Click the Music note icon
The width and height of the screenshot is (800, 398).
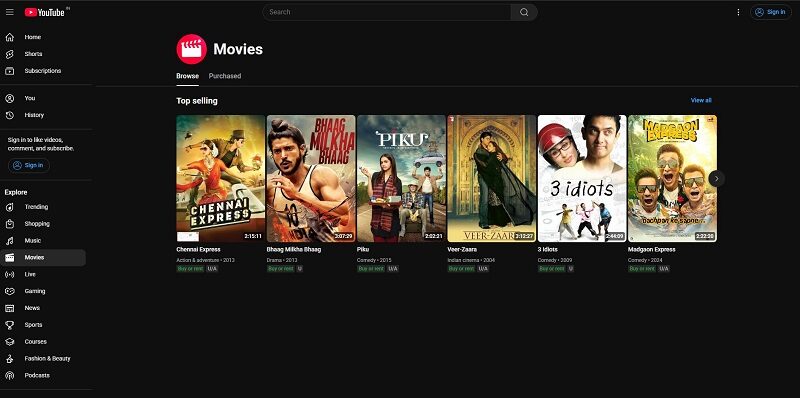pyautogui.click(x=10, y=241)
